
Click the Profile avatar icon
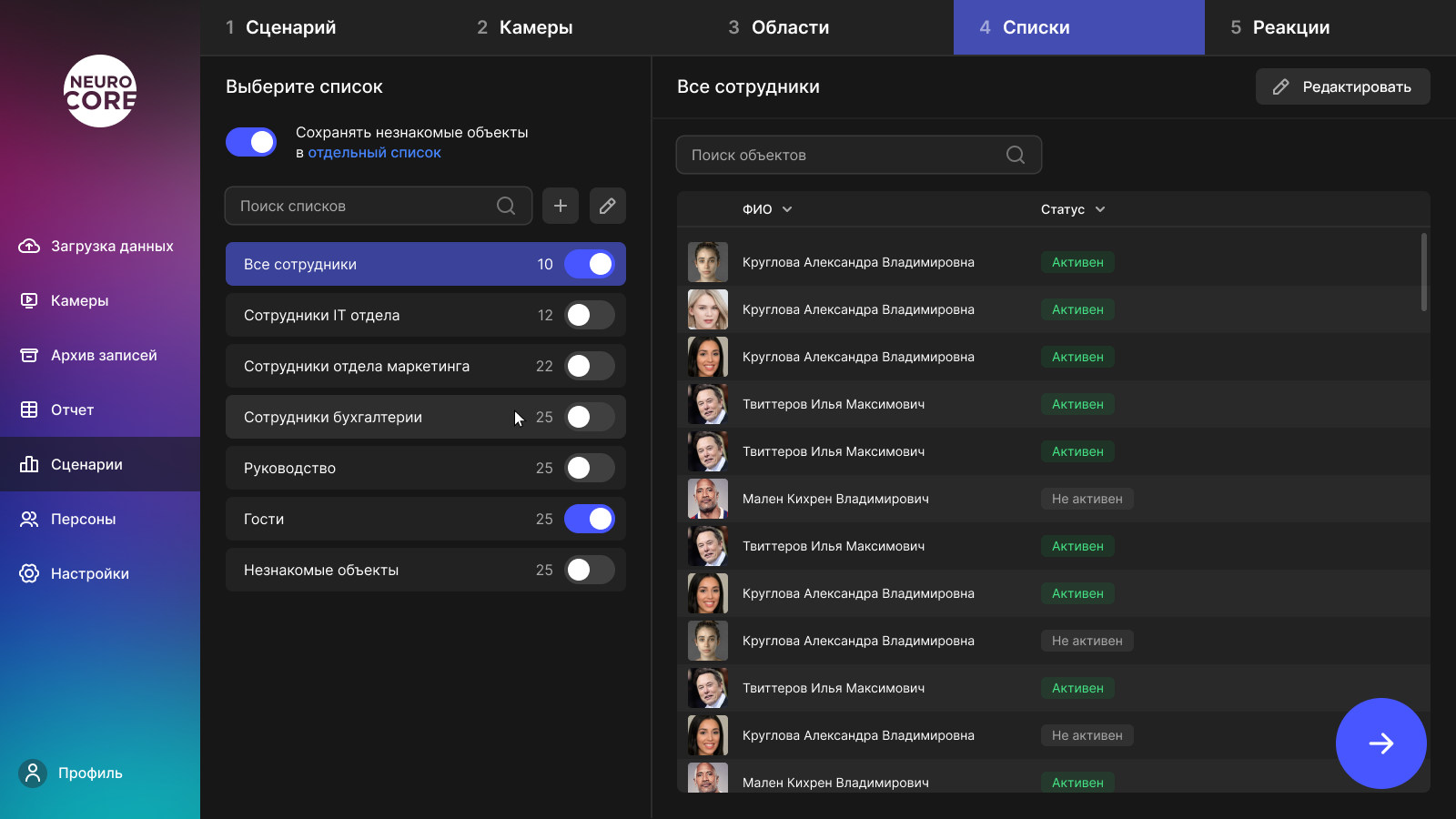[x=33, y=773]
